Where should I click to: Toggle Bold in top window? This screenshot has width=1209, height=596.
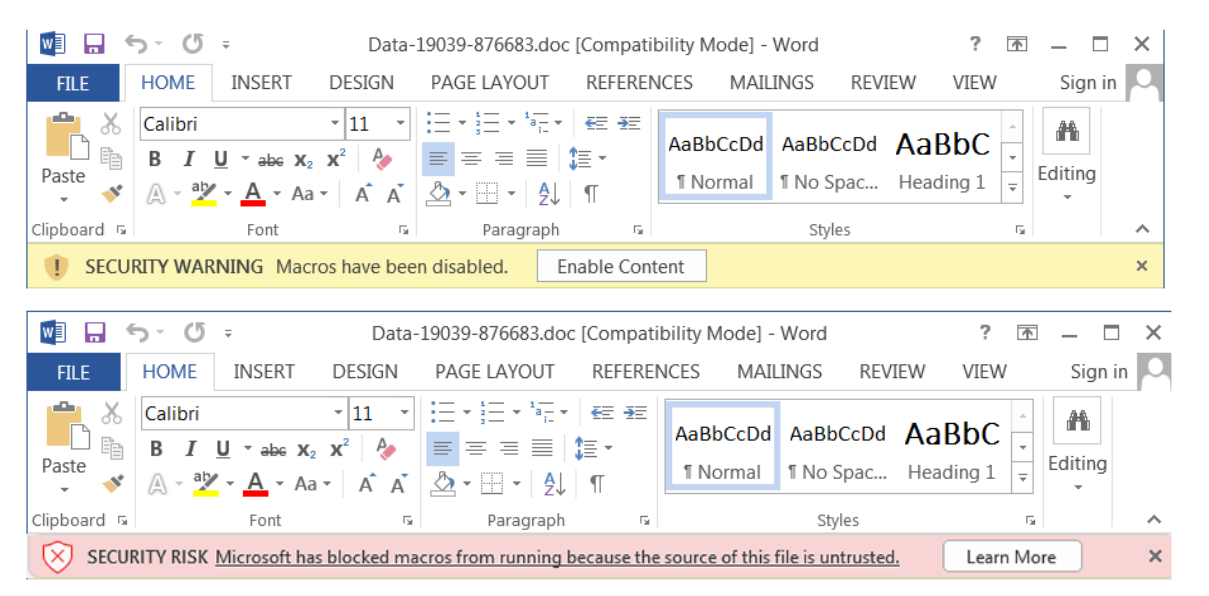154,159
